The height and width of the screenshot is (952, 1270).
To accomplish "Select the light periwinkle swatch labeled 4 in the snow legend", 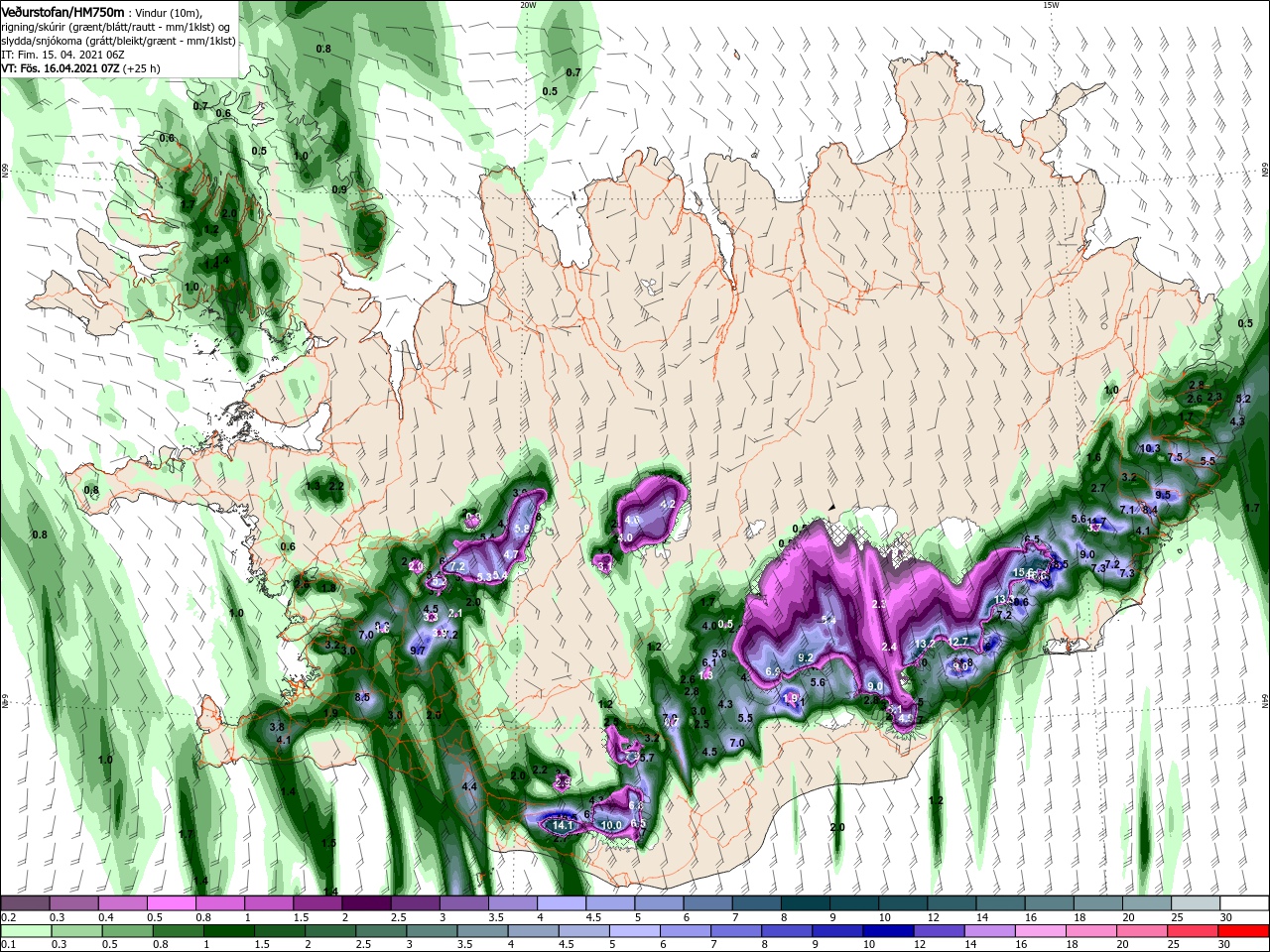I will (x=562, y=903).
